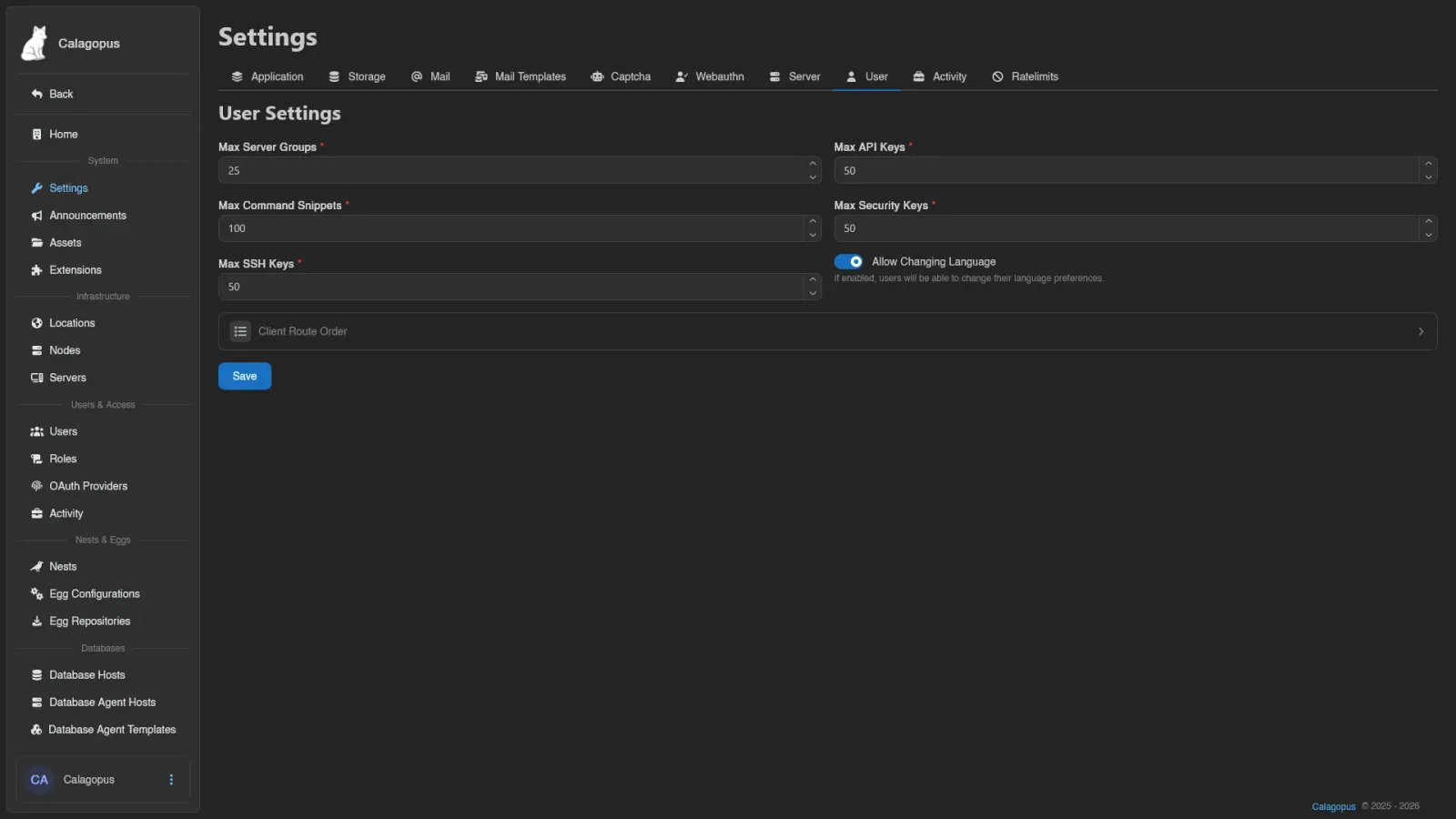Click the Servers computer icon

[37, 378]
